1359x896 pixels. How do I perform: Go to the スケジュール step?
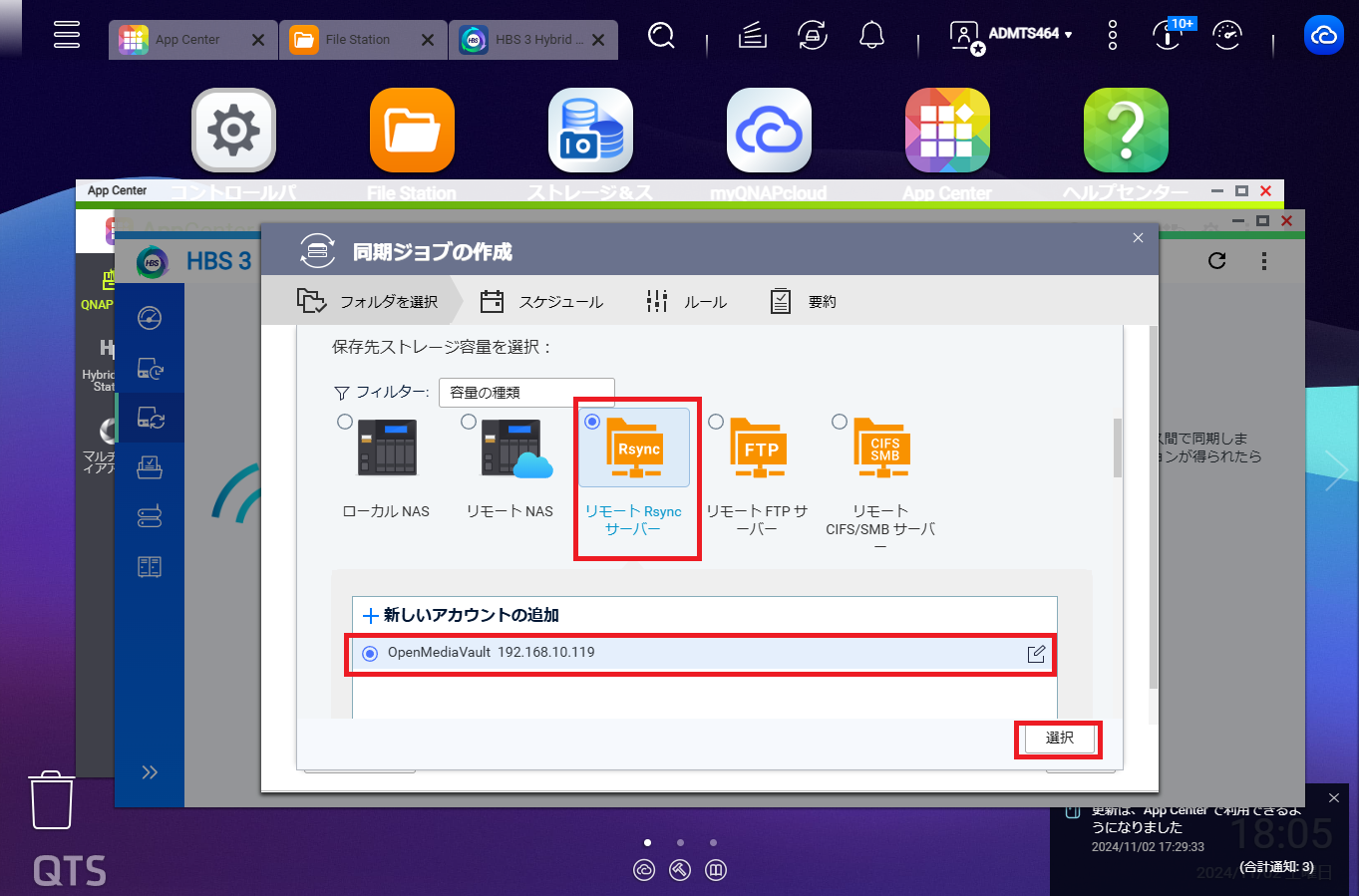click(541, 301)
